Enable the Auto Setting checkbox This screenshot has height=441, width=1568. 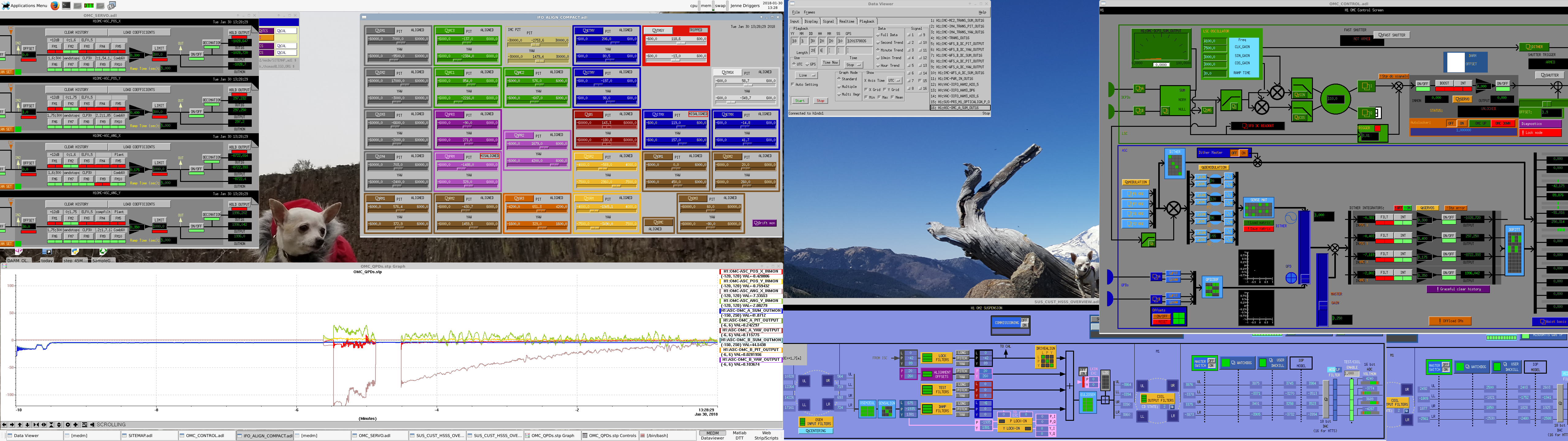click(x=805, y=85)
